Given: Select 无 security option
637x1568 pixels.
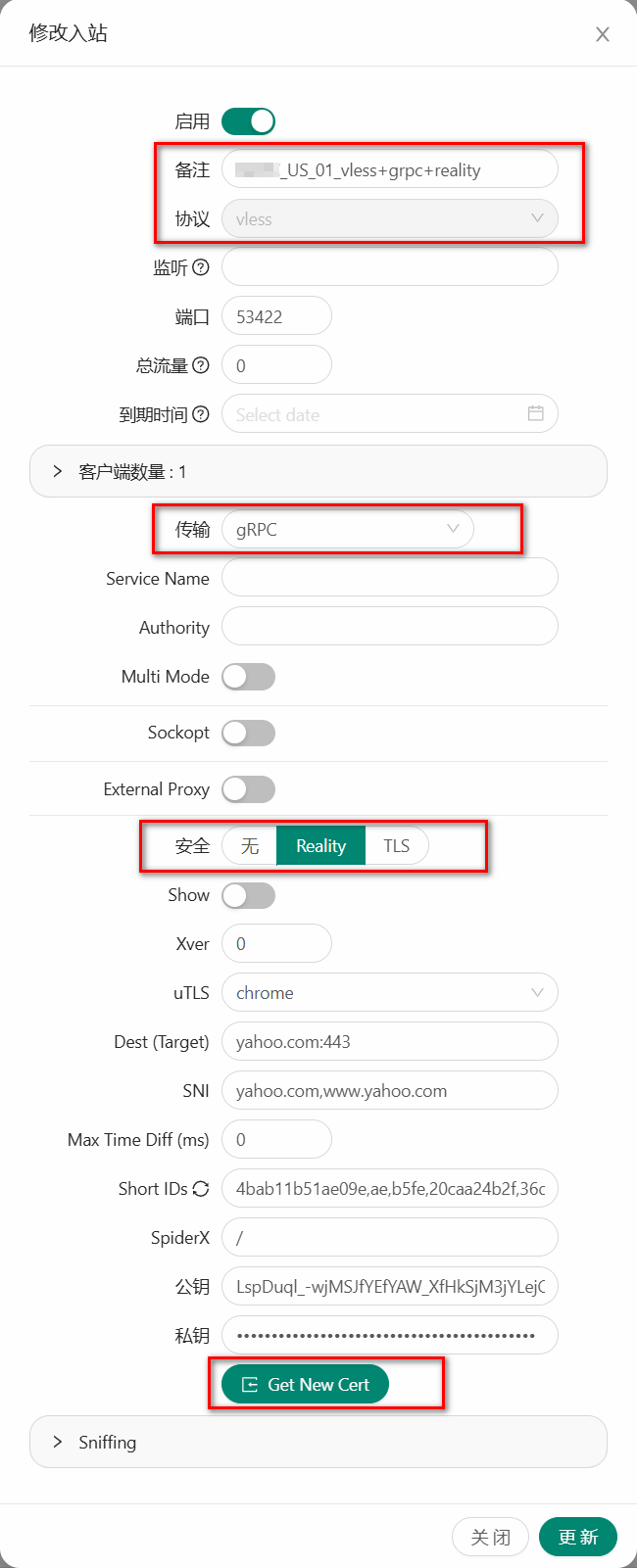Looking at the screenshot, I should point(250,846).
